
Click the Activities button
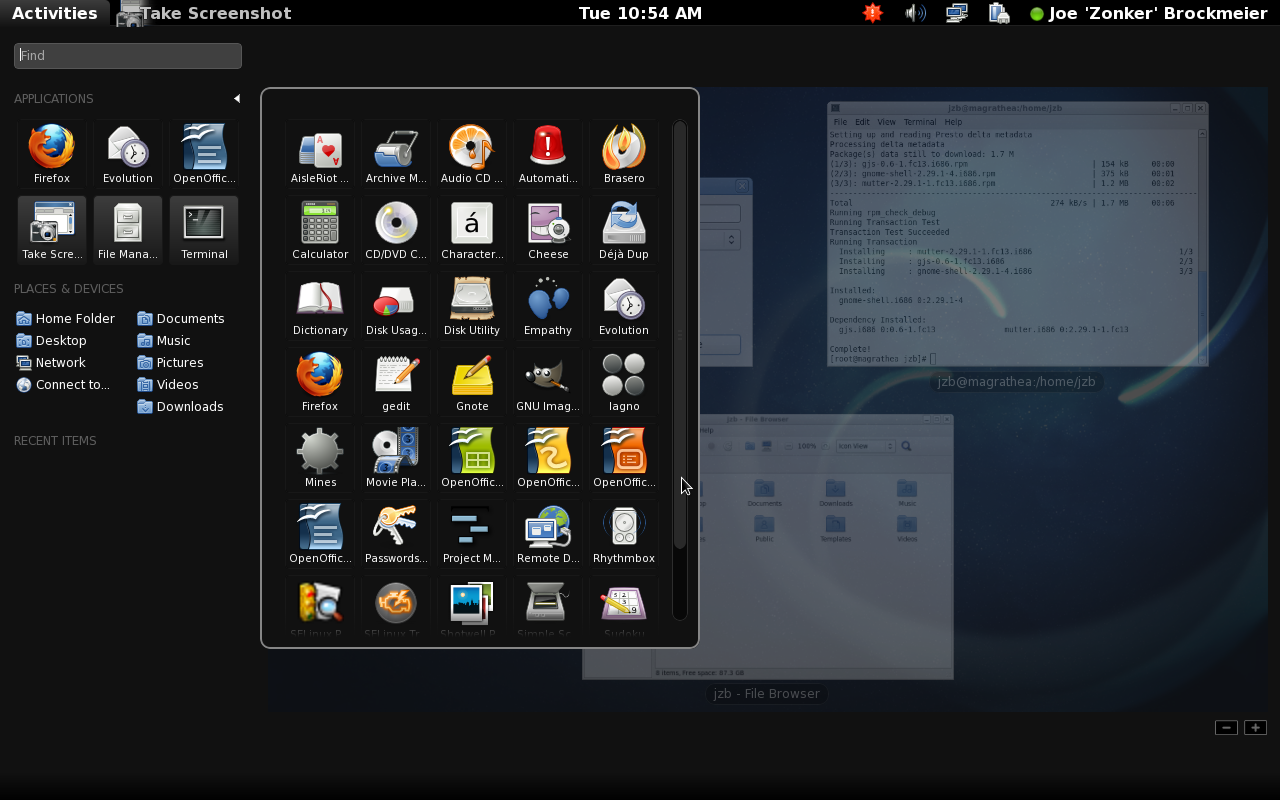(54, 13)
